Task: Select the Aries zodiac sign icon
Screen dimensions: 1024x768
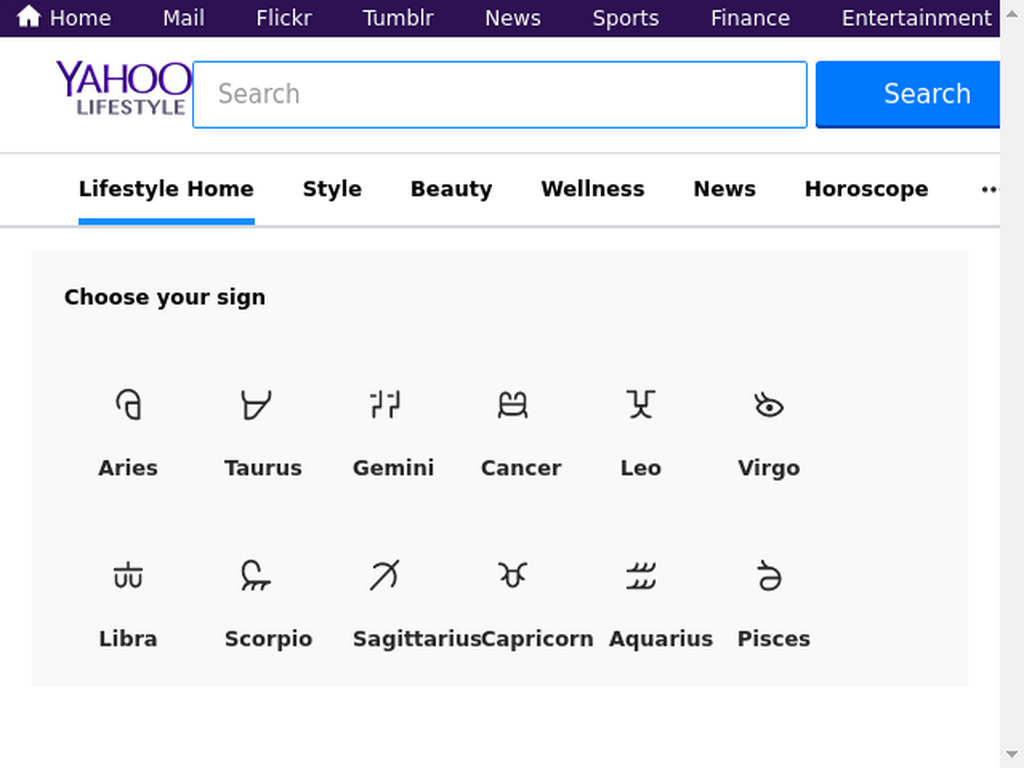Action: pyautogui.click(x=128, y=405)
